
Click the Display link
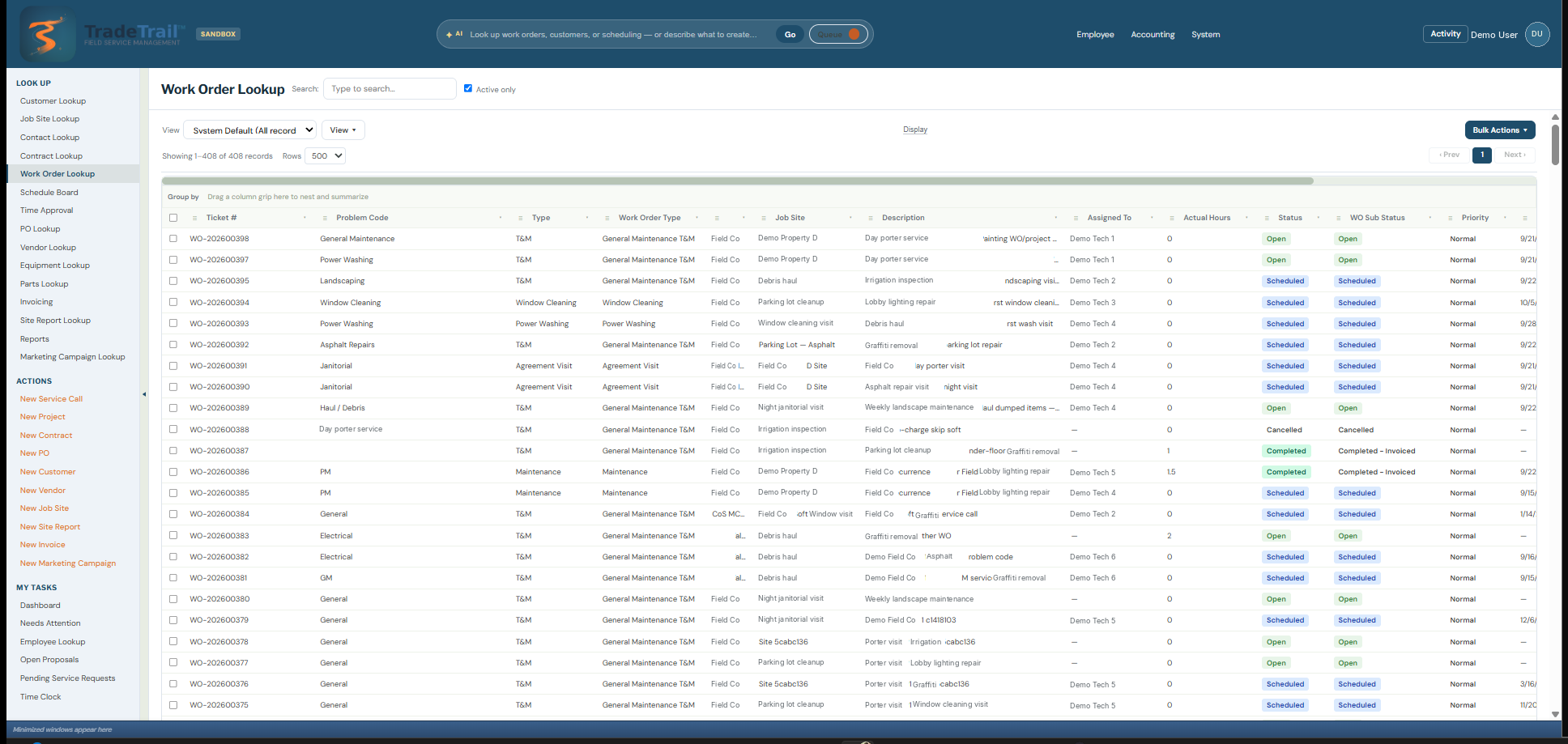915,130
